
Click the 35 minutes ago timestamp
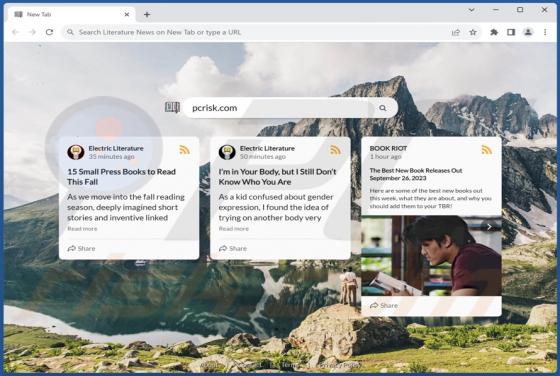pyautogui.click(x=111, y=157)
